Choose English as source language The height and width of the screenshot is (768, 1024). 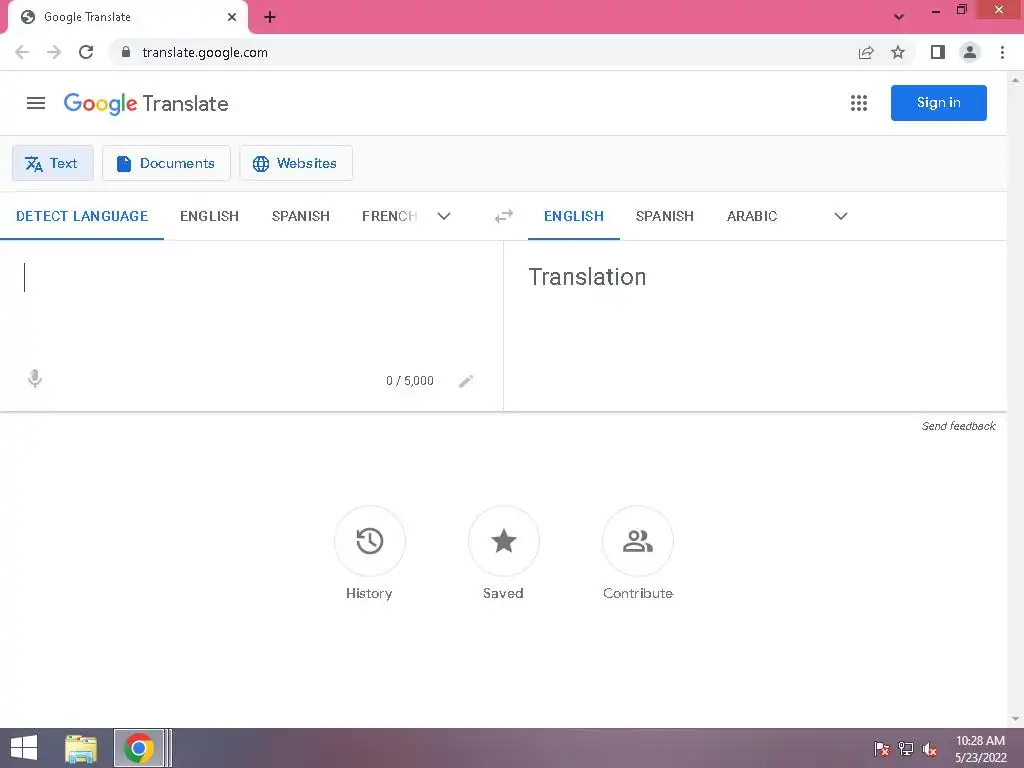210,216
